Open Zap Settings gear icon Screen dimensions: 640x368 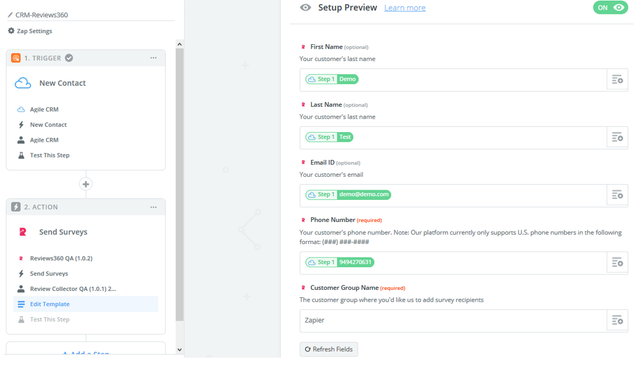pos(11,31)
